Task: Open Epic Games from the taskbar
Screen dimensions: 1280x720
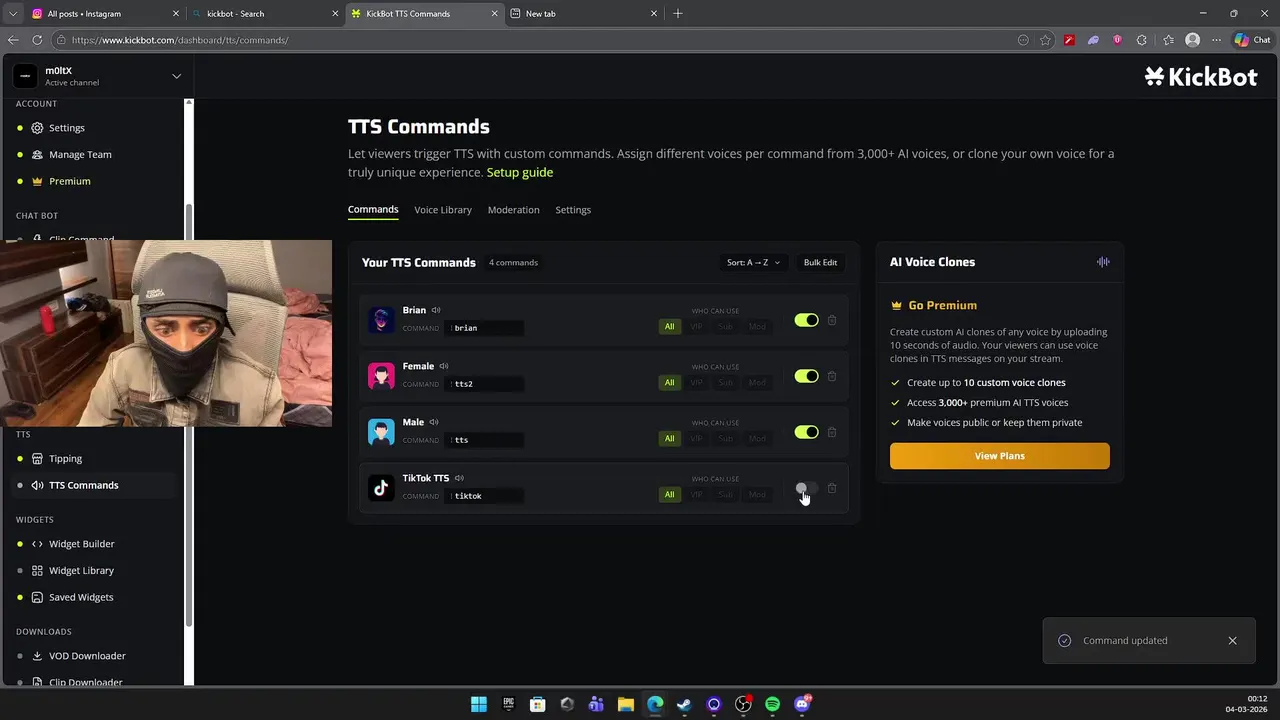Action: (508, 704)
